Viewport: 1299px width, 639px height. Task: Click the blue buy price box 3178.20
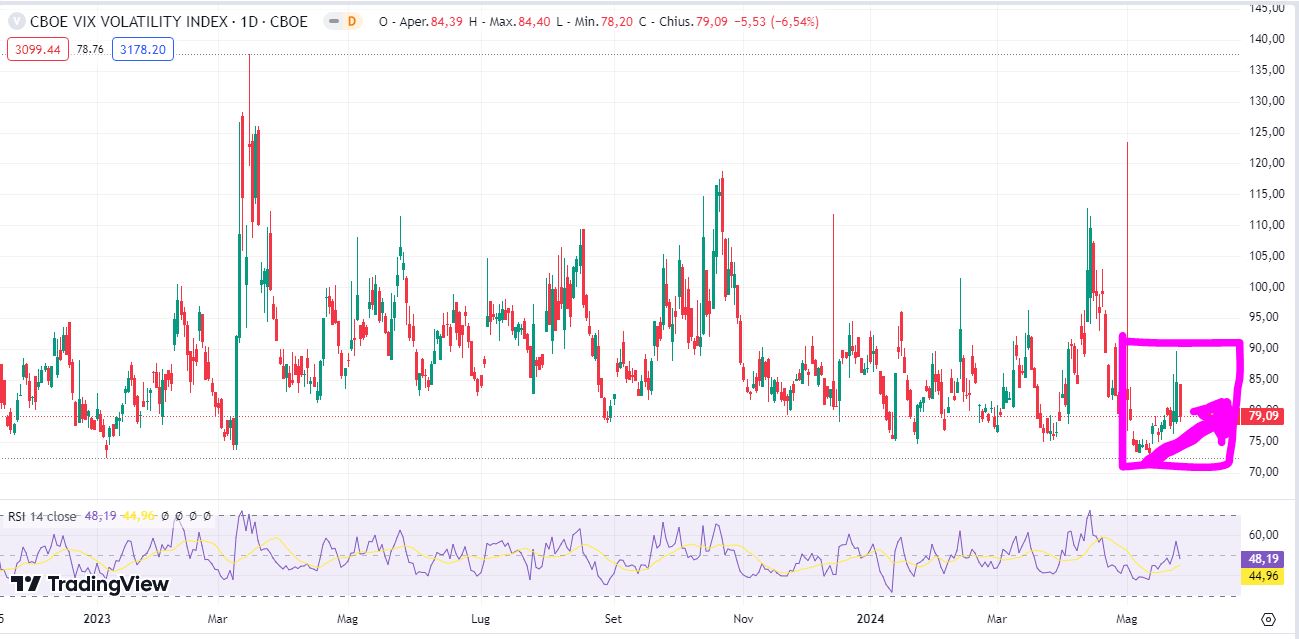(143, 49)
